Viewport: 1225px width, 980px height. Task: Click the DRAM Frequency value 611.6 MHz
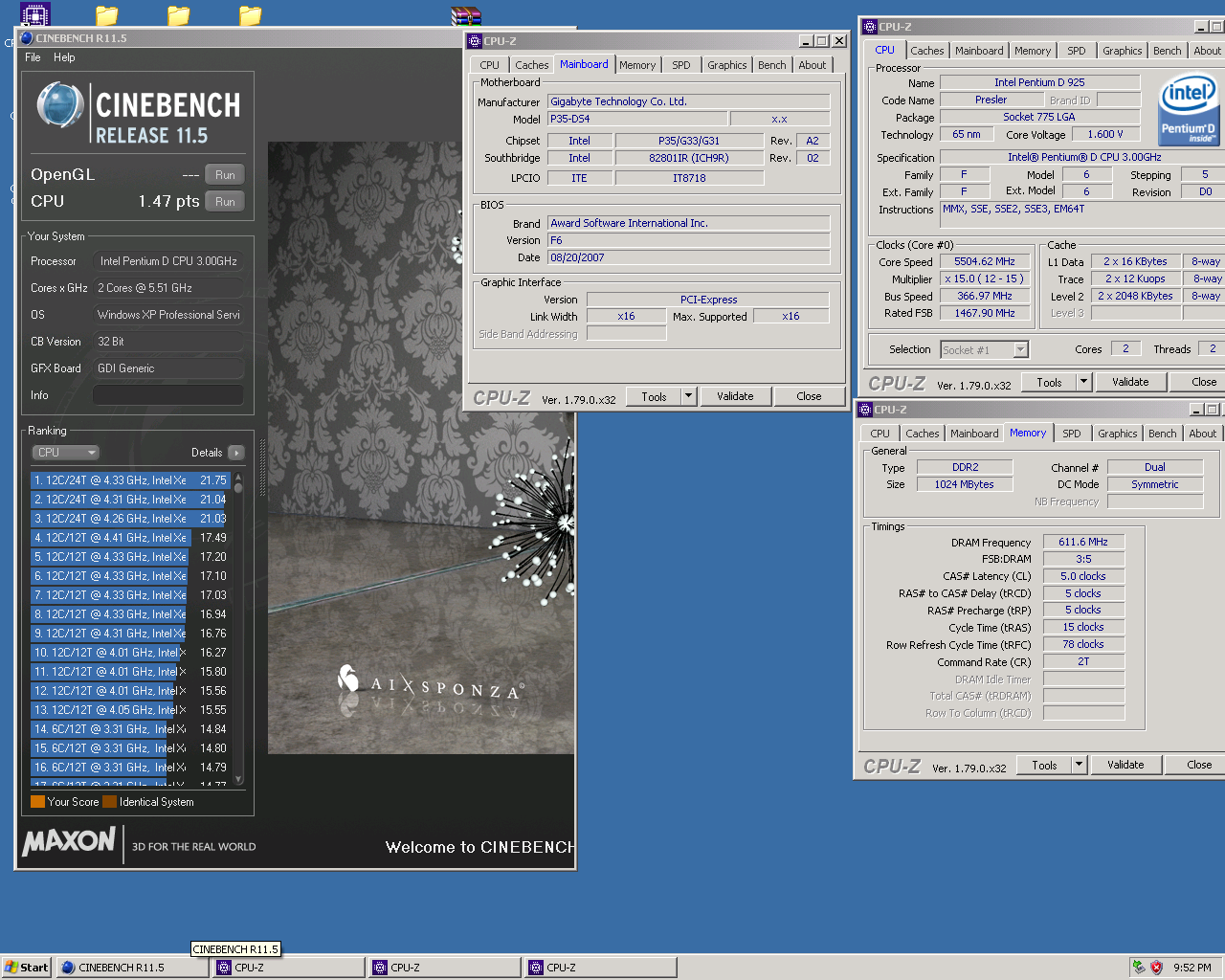coord(1083,542)
